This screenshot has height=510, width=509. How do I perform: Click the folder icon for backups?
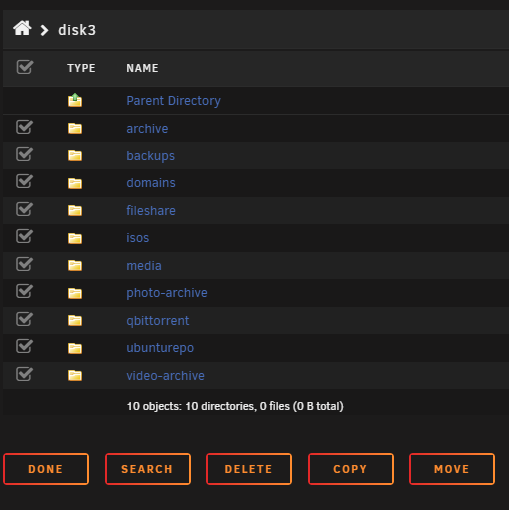[x=75, y=155]
